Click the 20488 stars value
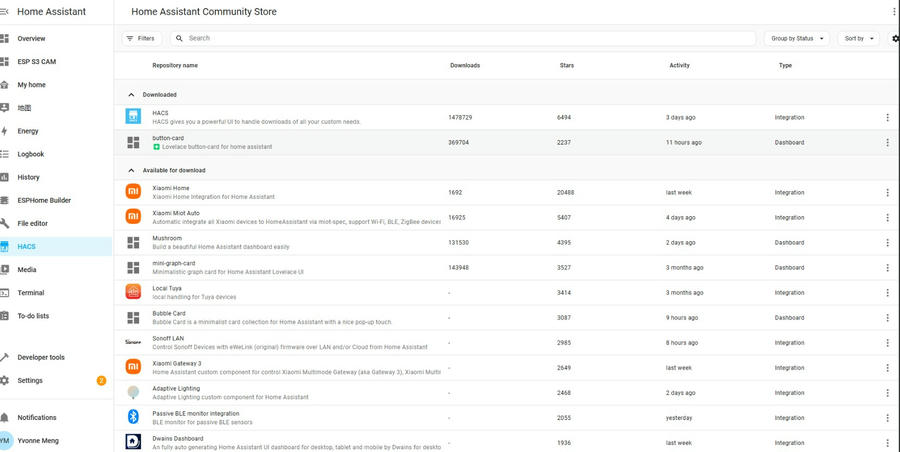 565,193
